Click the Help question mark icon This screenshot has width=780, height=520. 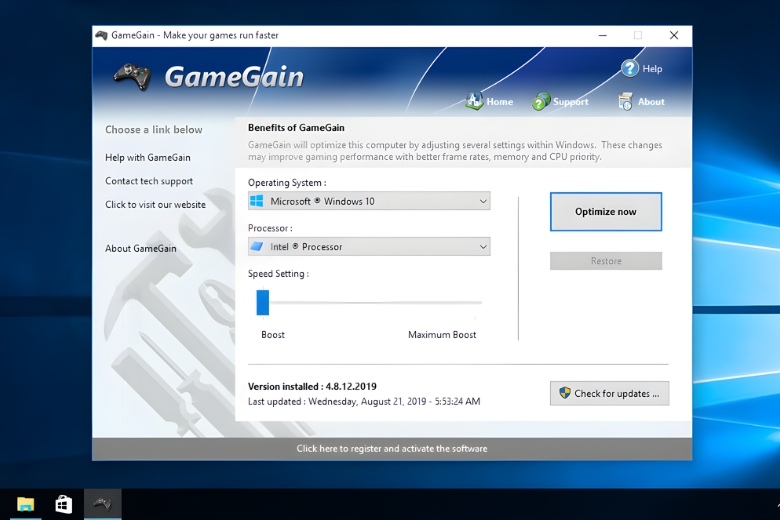point(629,68)
